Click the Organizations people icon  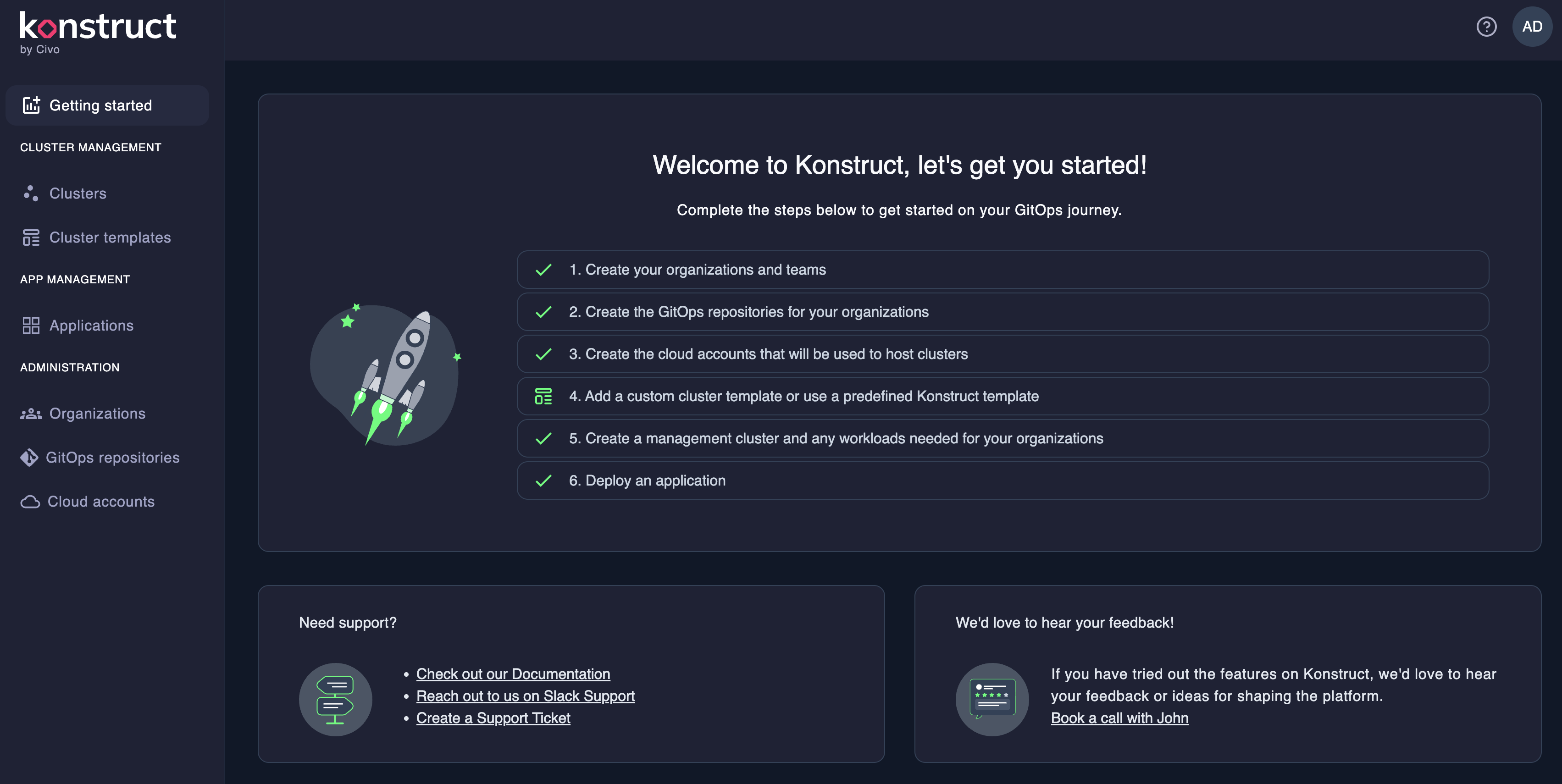(x=30, y=414)
